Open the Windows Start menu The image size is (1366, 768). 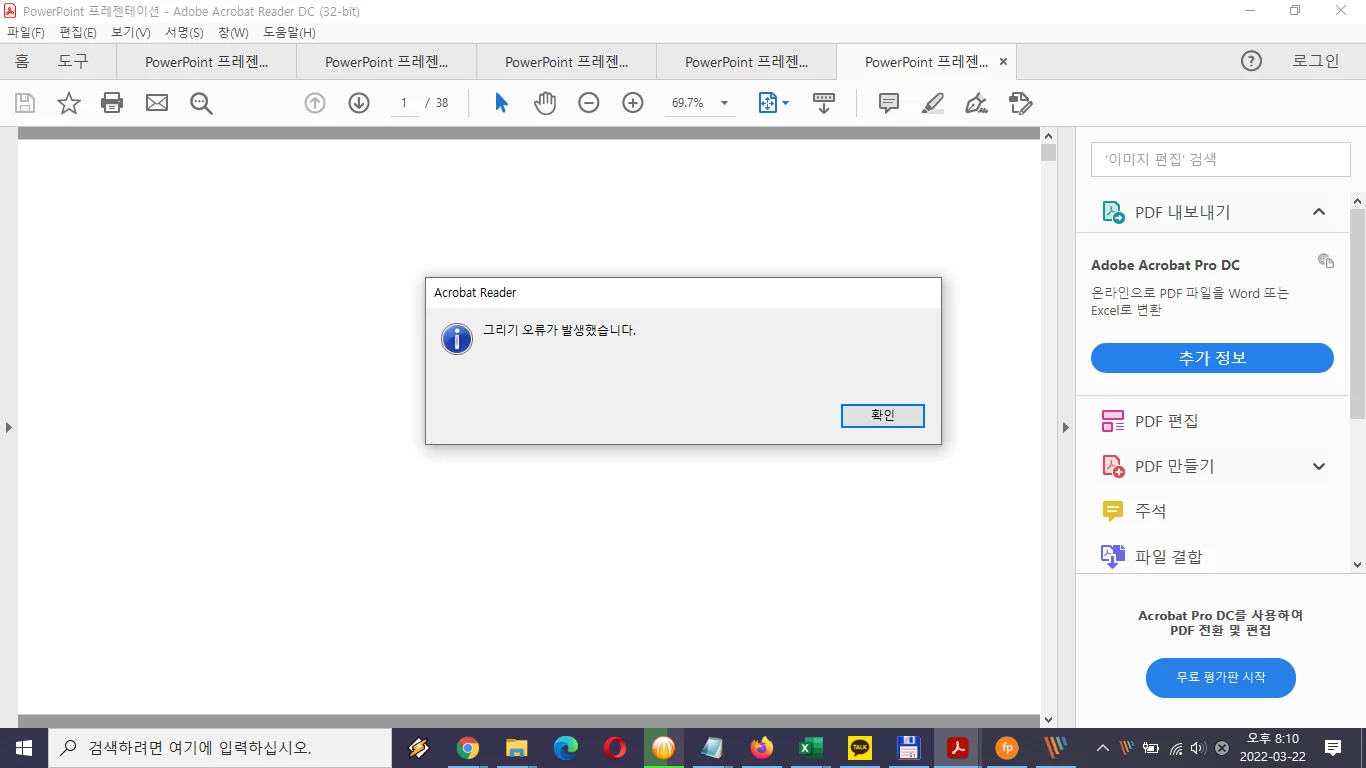[24, 748]
